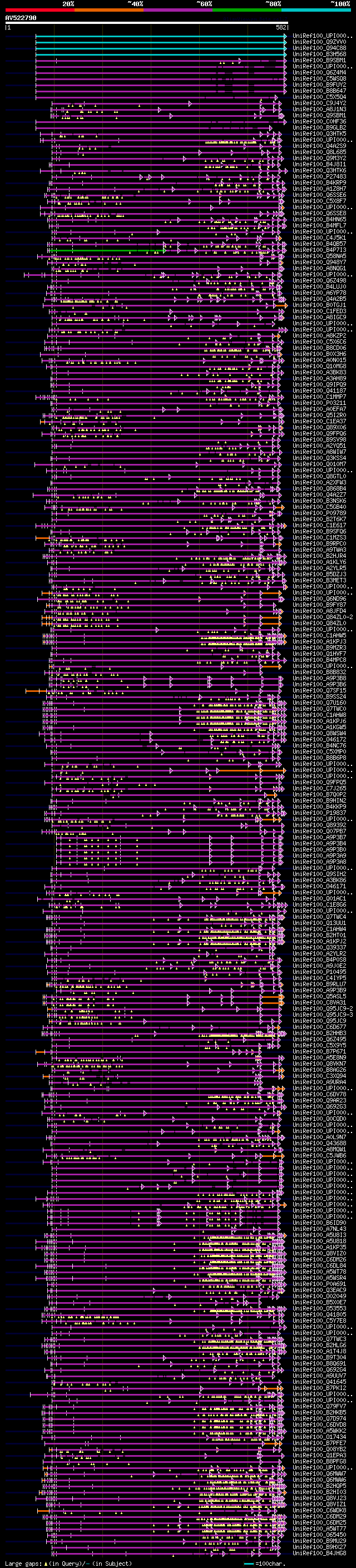
Task: Select label UniRef100_B0TGJ1
Action: (319, 305)
